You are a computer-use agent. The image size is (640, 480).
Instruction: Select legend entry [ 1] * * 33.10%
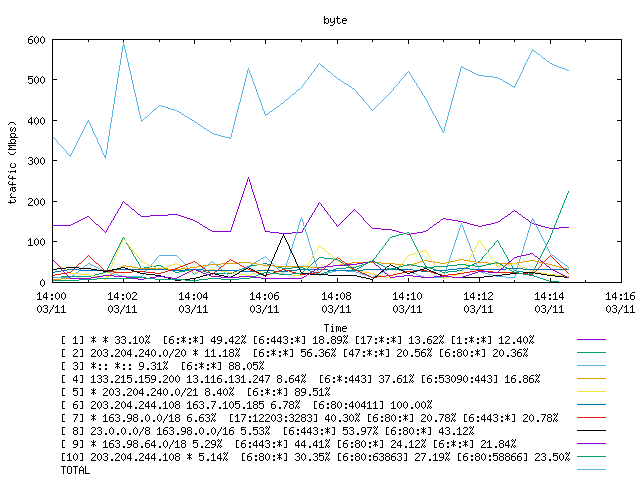(x=298, y=340)
